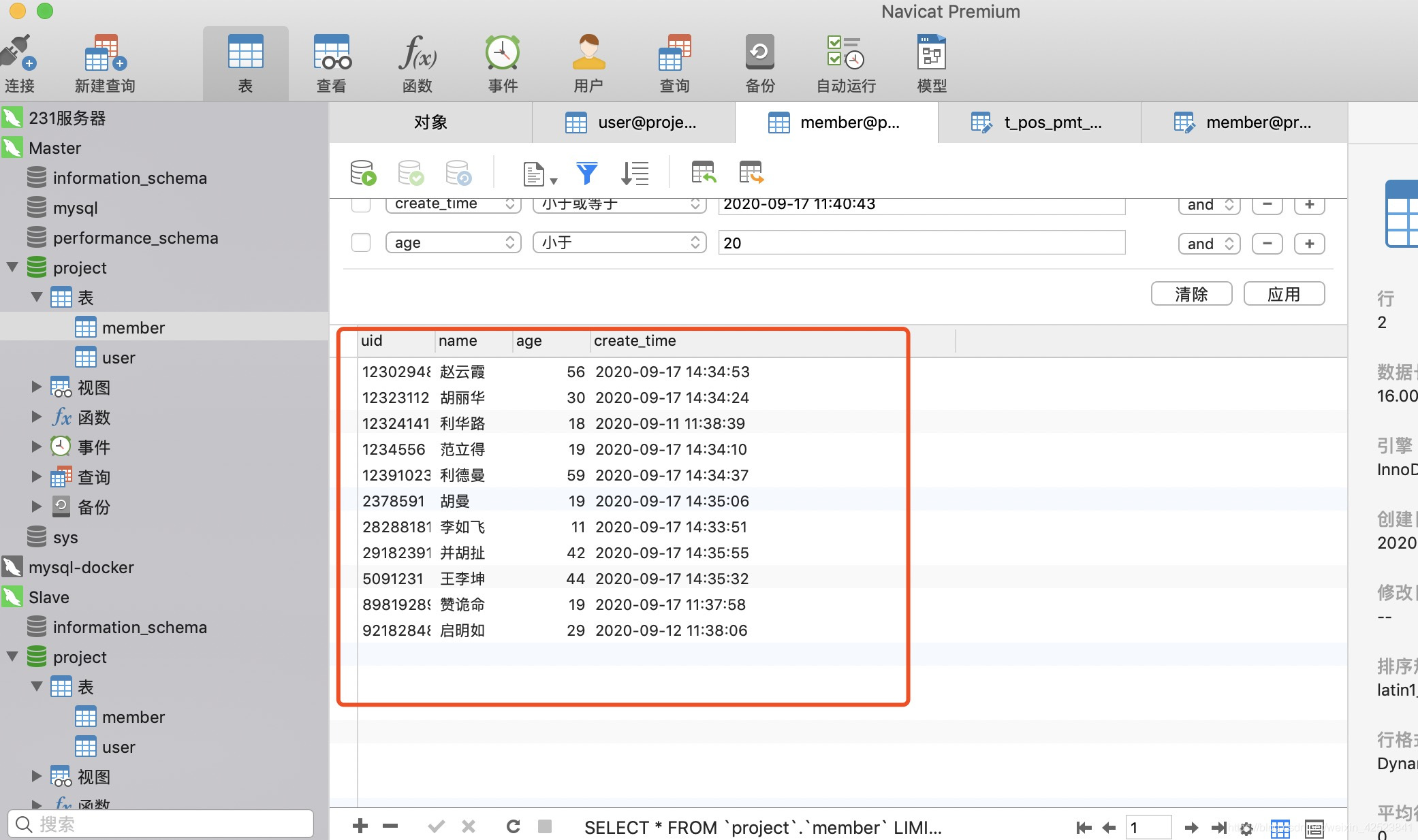Screen dimensions: 1418x840
Task: Expand the 视图 tree item under project
Action: (35, 387)
